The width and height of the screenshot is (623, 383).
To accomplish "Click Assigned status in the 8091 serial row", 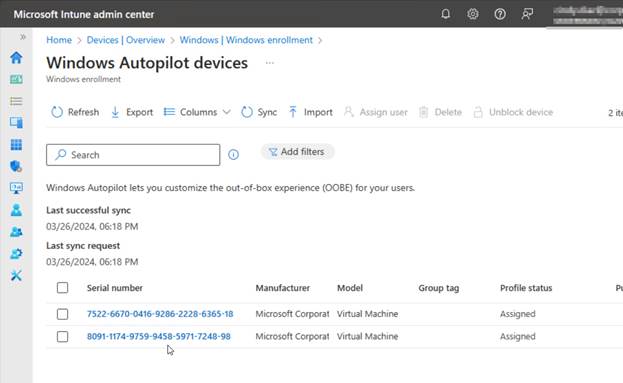I will 518,337.
